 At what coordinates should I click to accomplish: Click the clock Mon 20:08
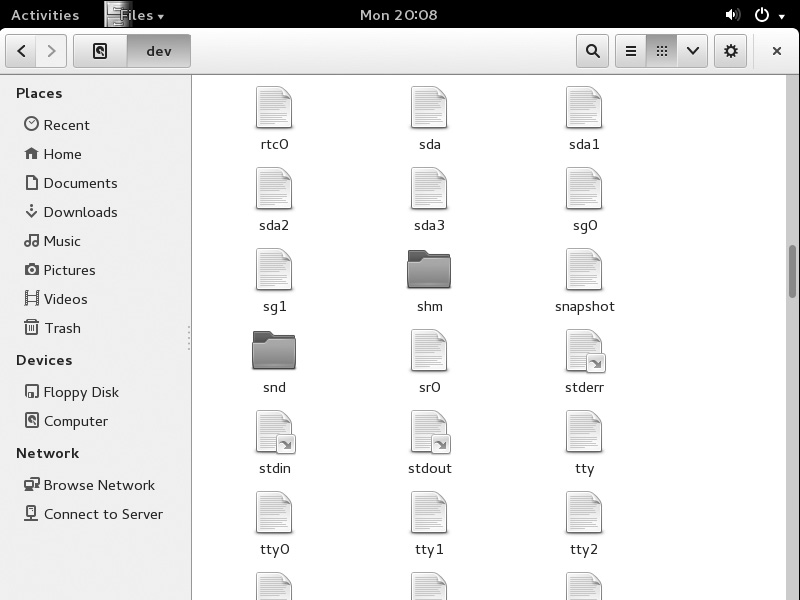click(398, 15)
